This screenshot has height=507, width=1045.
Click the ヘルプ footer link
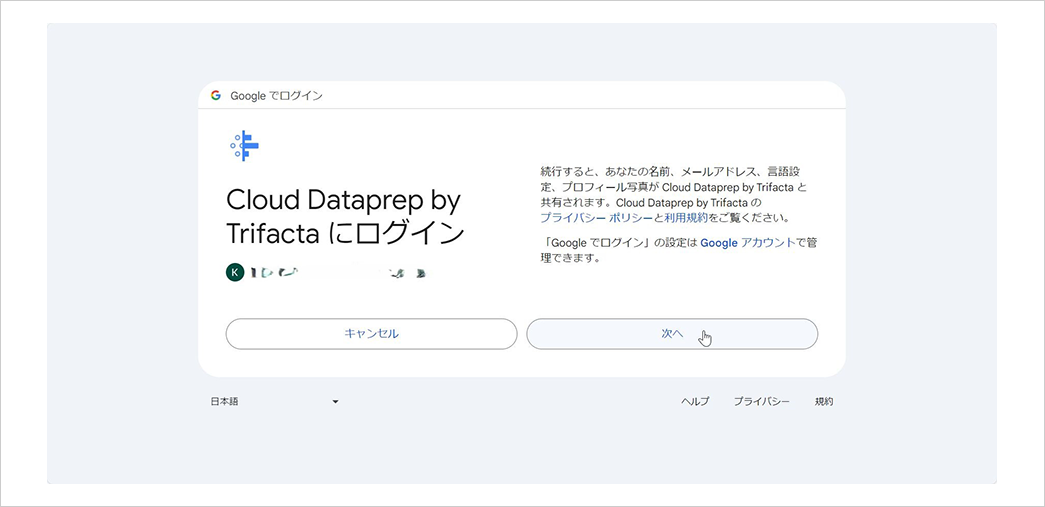(694, 402)
